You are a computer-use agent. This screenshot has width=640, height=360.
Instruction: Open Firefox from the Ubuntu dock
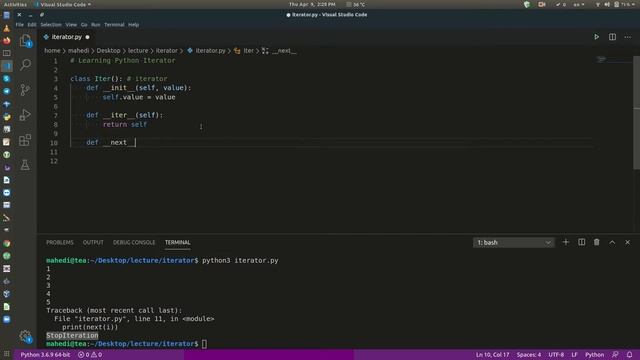(7, 41)
